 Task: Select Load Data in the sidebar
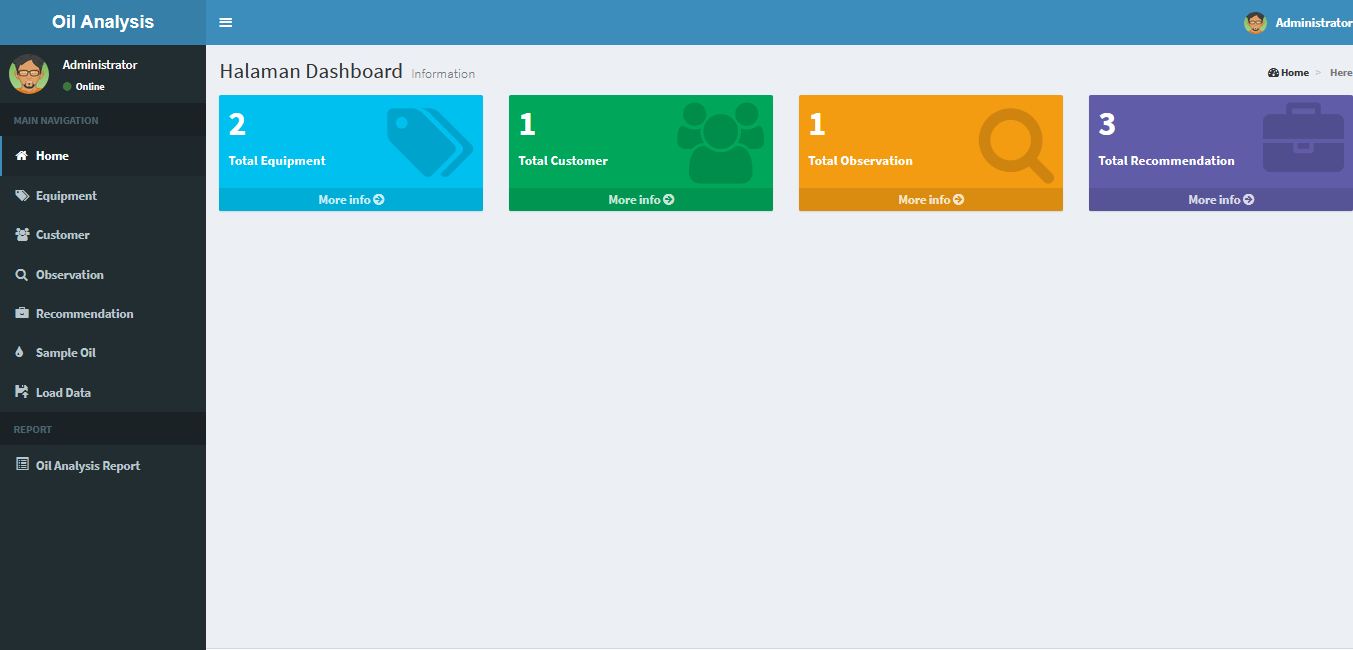pos(63,393)
